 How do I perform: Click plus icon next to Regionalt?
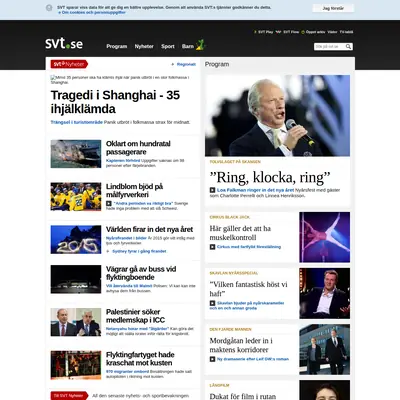173,64
